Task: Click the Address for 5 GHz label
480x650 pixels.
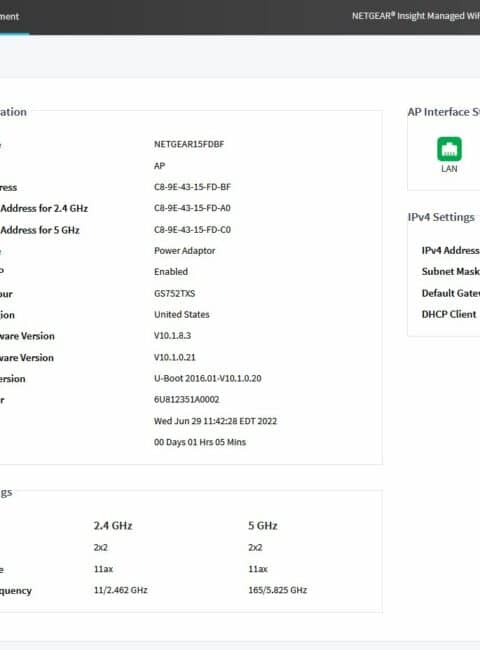Action: (x=40, y=230)
